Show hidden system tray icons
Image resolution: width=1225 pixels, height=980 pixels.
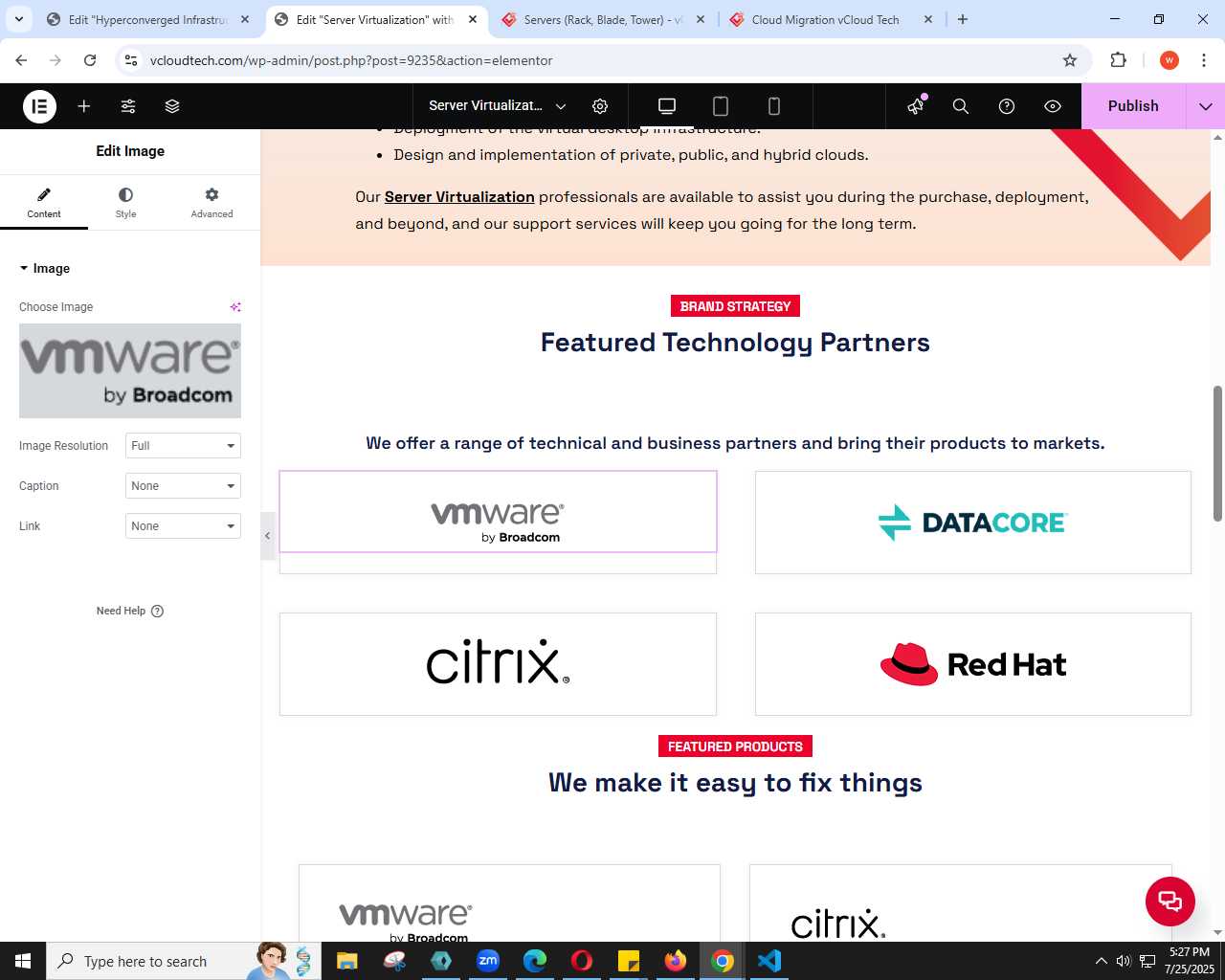[1101, 961]
